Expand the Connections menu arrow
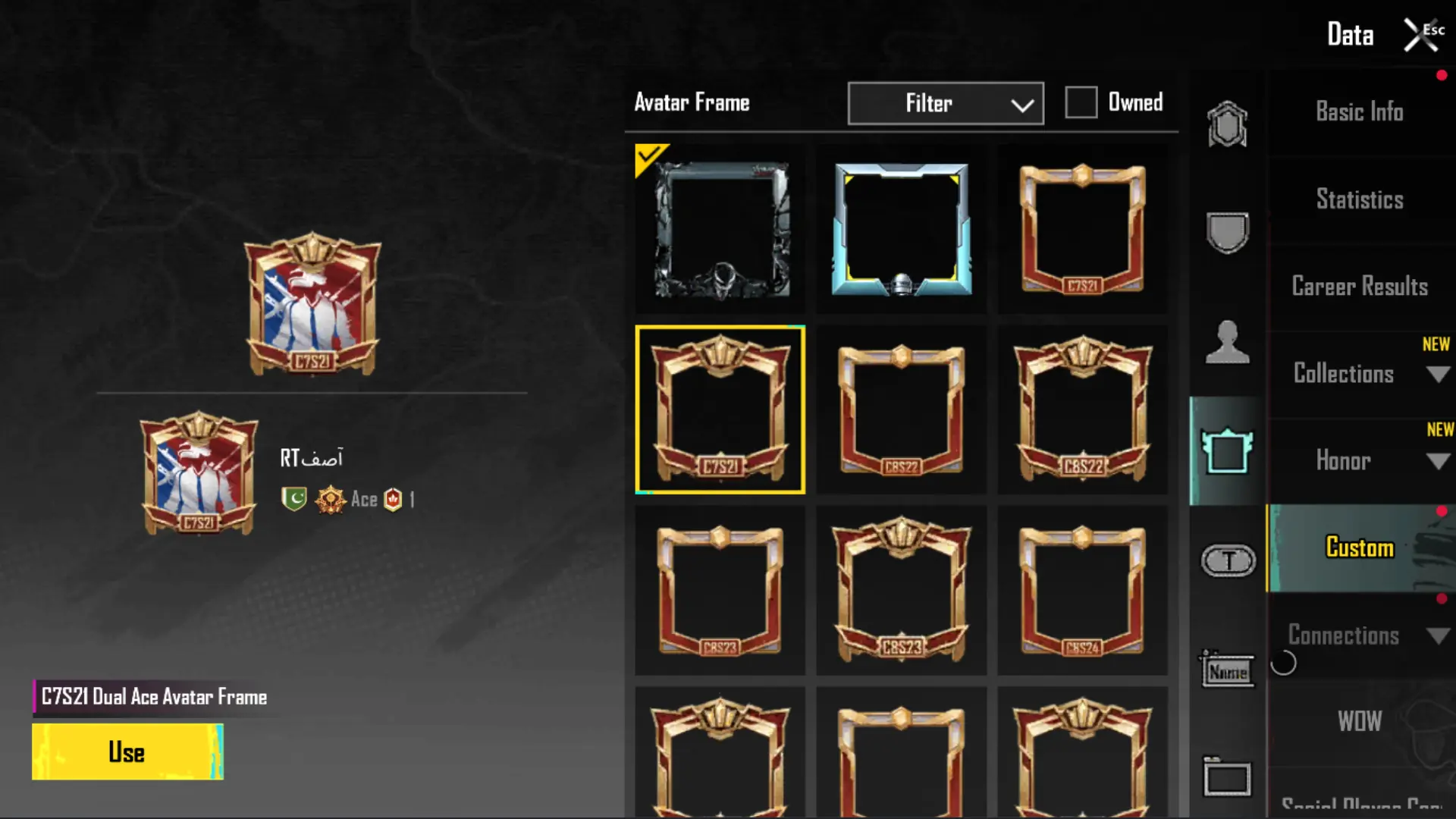Image resolution: width=1456 pixels, height=819 pixels. coord(1437,635)
